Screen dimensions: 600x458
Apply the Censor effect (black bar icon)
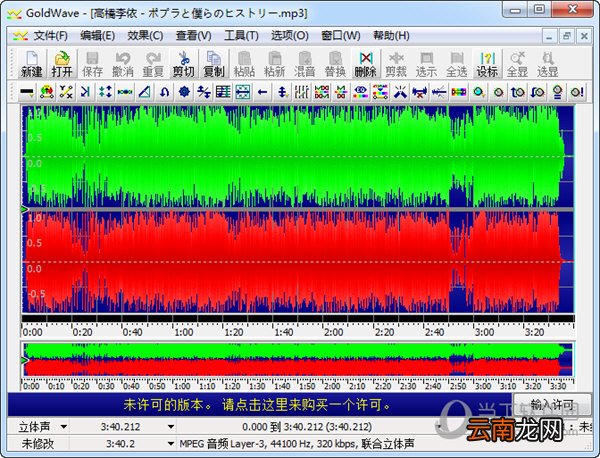click(x=27, y=92)
